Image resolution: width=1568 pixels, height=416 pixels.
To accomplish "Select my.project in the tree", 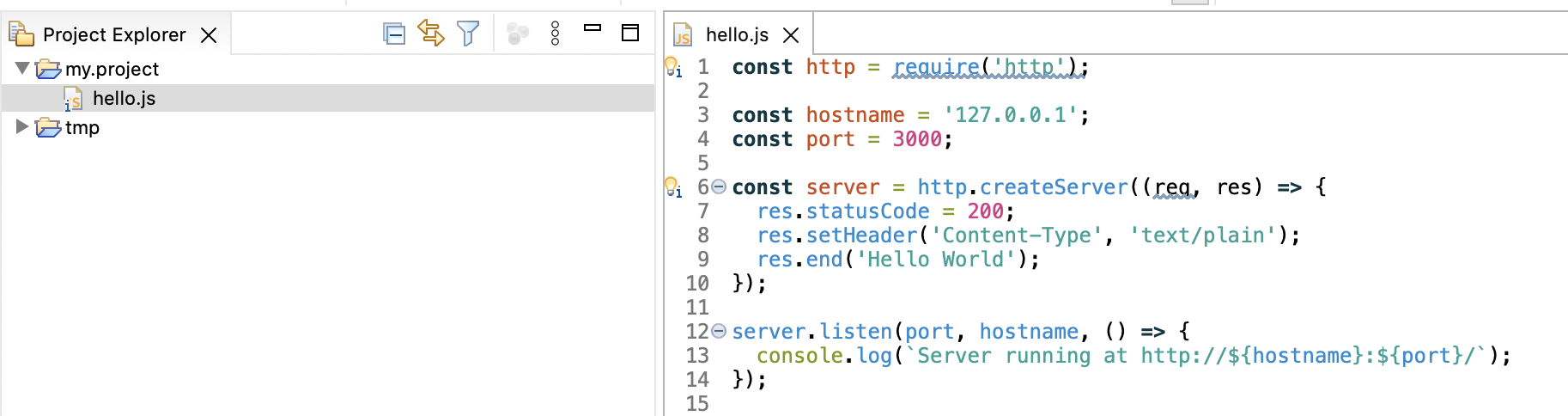I will click(112, 69).
